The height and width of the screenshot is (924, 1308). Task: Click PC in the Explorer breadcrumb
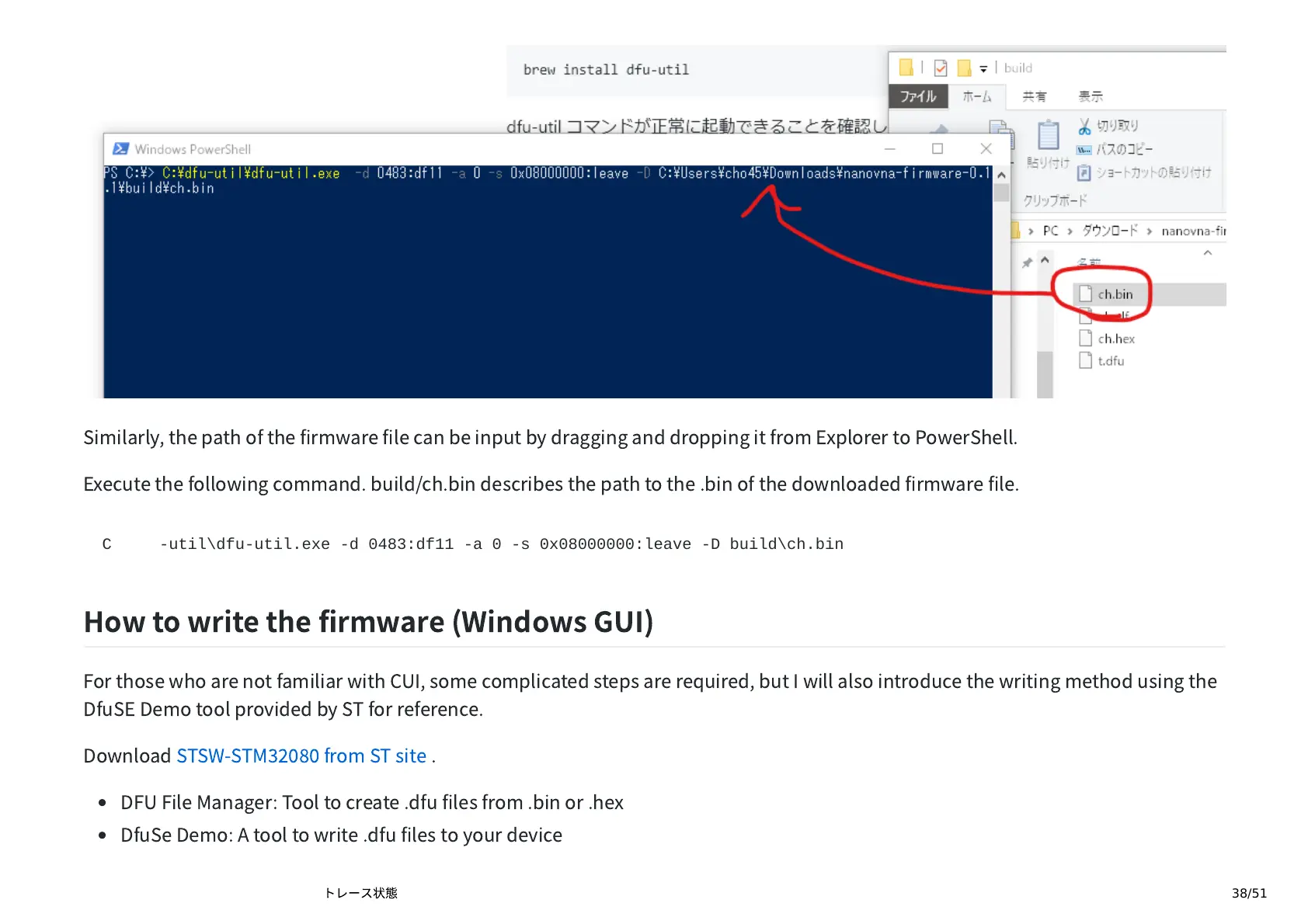pos(1050,231)
